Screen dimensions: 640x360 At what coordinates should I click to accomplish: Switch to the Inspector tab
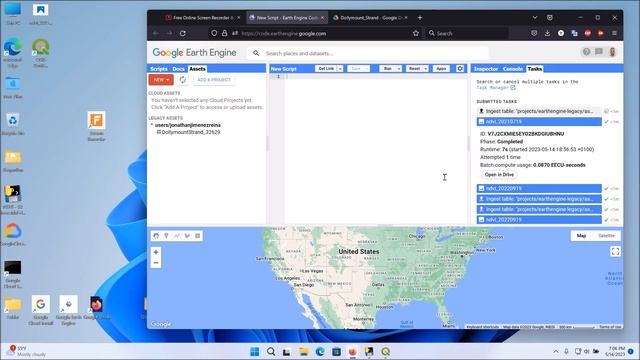486,69
